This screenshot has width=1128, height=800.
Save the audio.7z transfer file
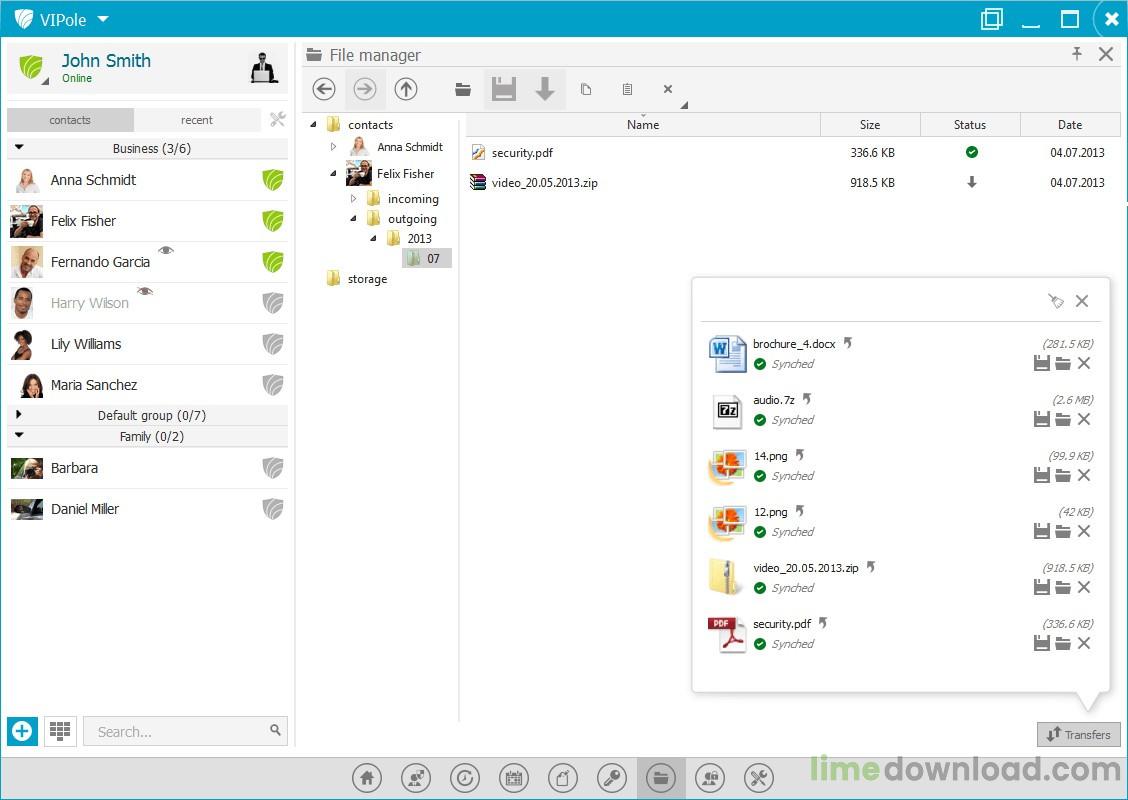tap(1041, 420)
